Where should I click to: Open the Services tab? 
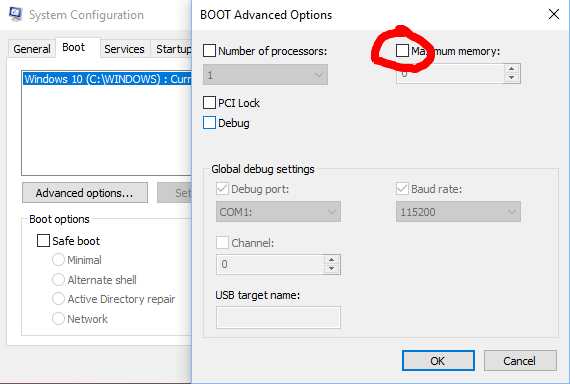pos(124,49)
